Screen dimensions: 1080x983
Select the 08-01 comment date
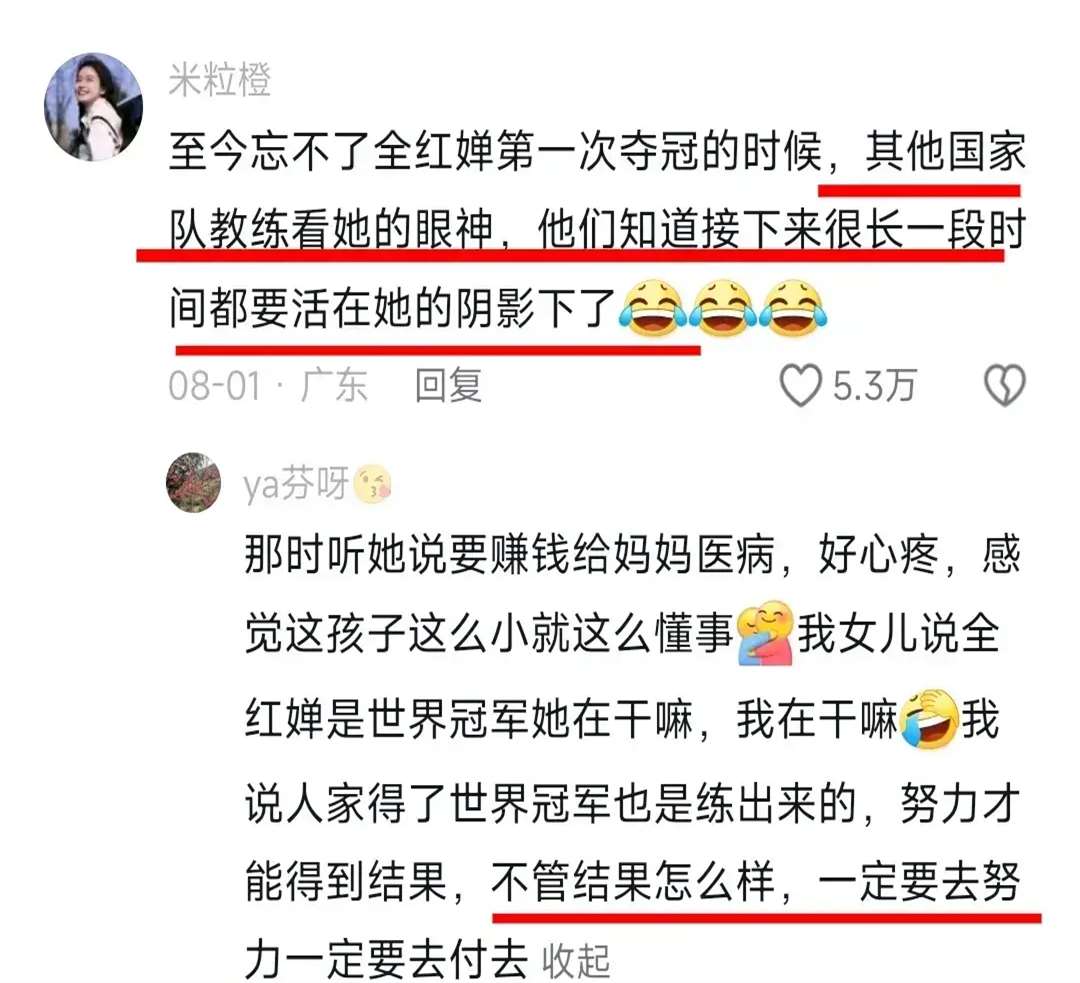point(215,386)
